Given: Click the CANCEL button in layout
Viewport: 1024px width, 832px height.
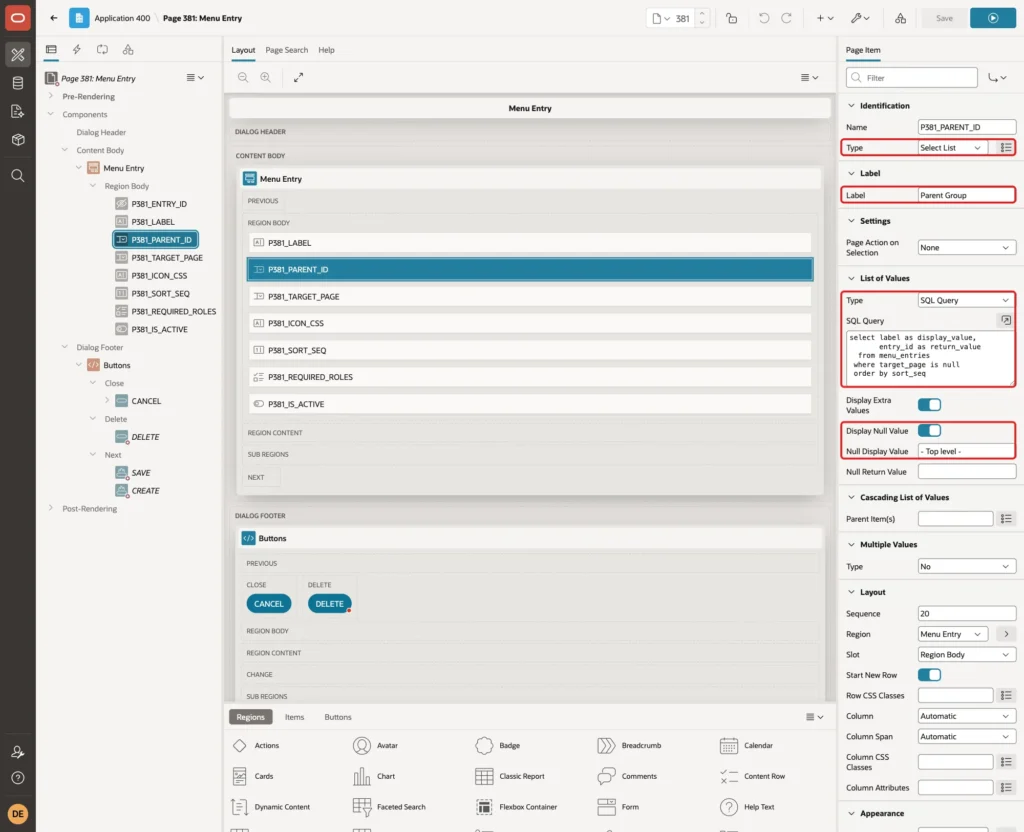Looking at the screenshot, I should [268, 604].
